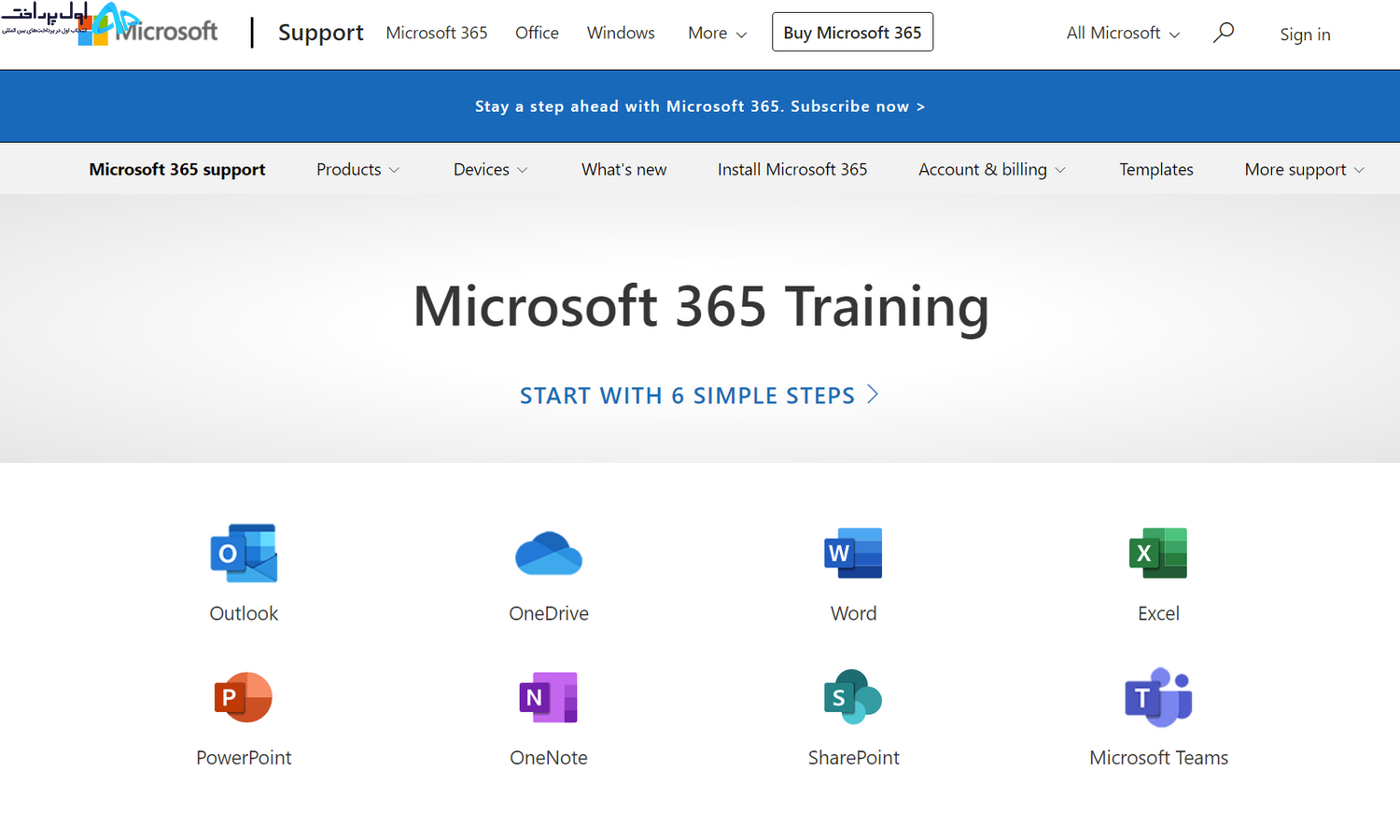Click the search magnifier icon
This screenshot has width=1400, height=840.
pyautogui.click(x=1223, y=33)
